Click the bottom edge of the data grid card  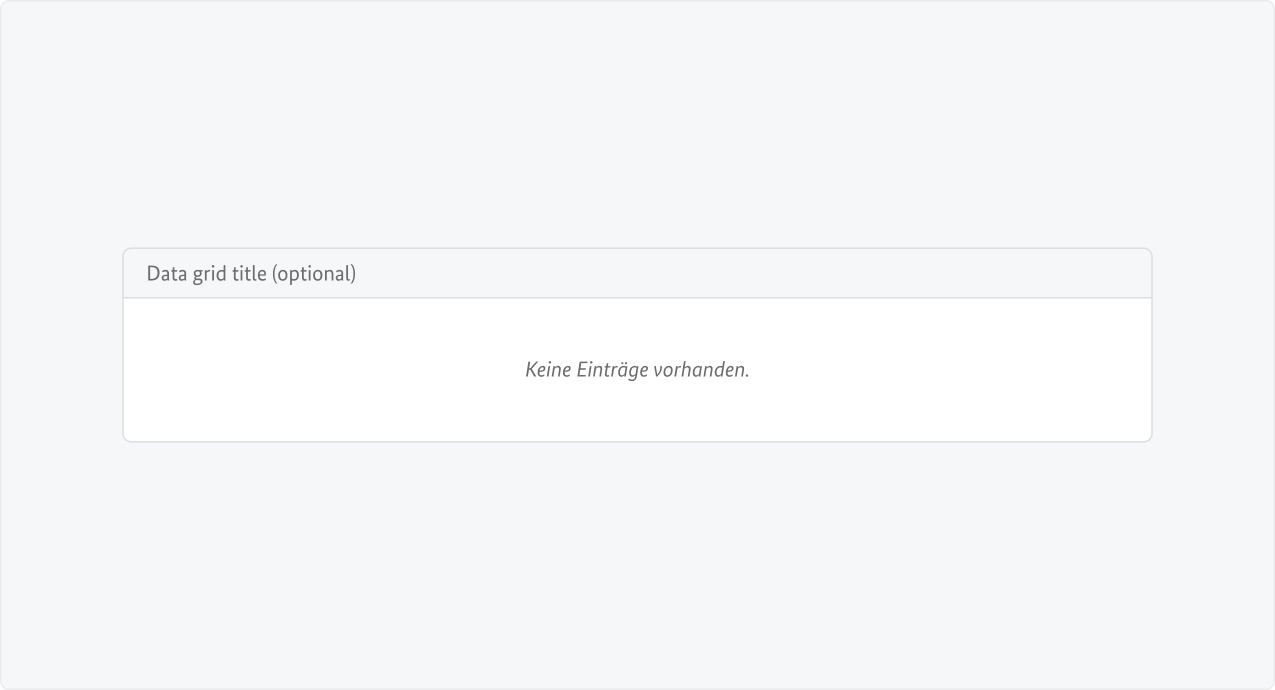pos(637,439)
